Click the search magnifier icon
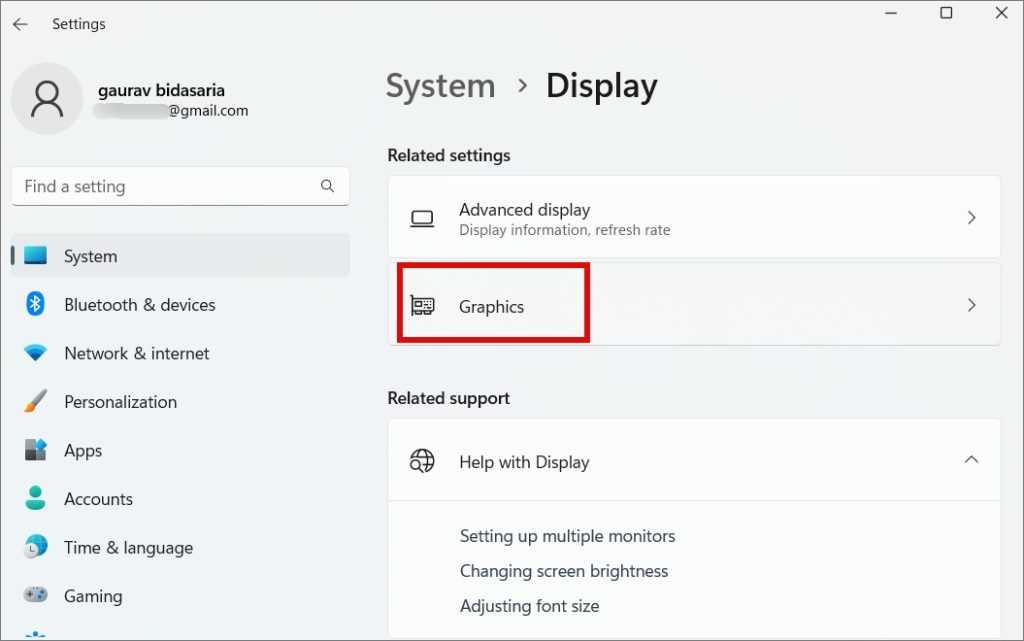Screen dimensions: 1024x641 pyautogui.click(x=327, y=186)
